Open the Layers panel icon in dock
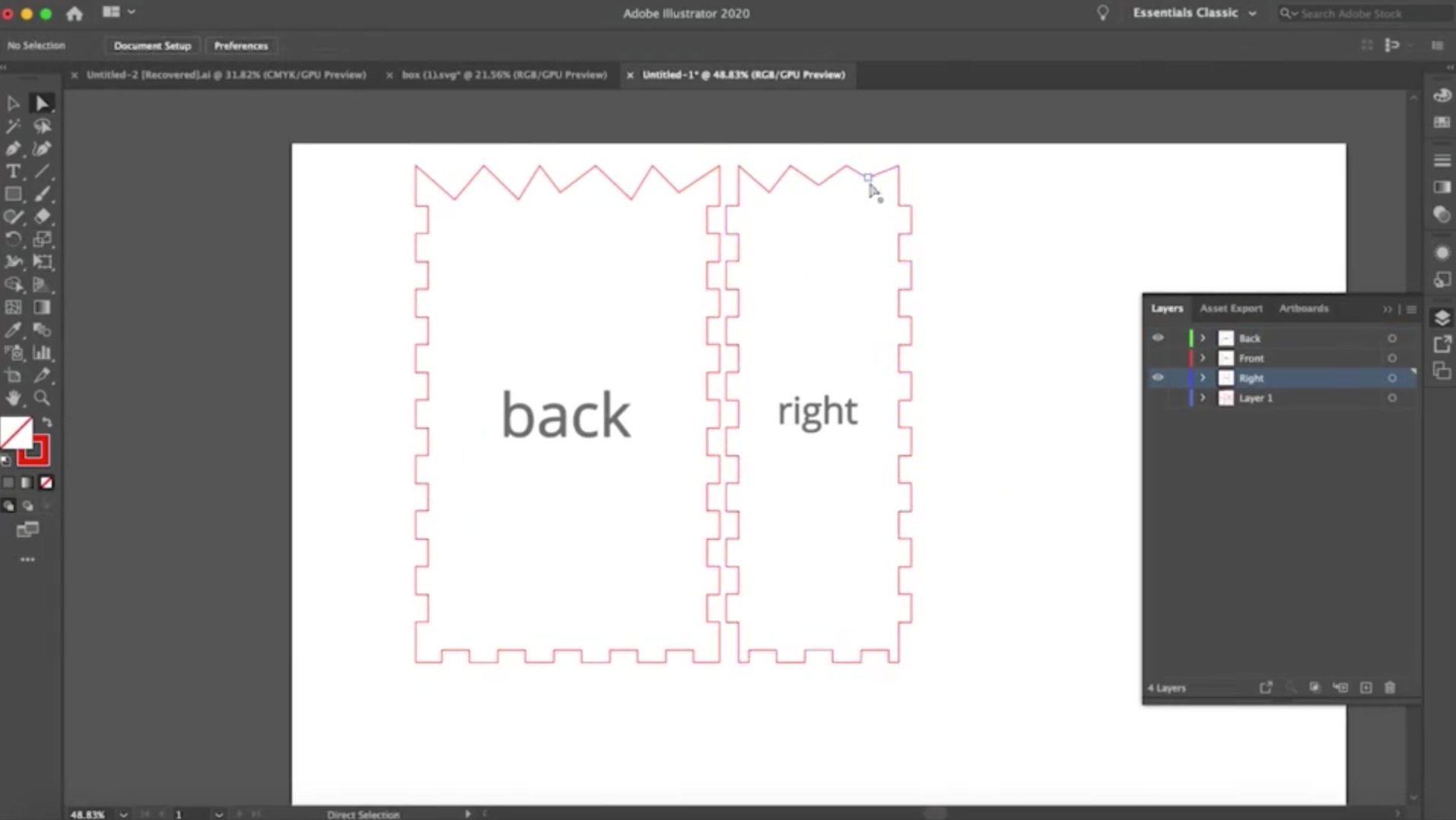Image resolution: width=1456 pixels, height=820 pixels. [x=1442, y=318]
